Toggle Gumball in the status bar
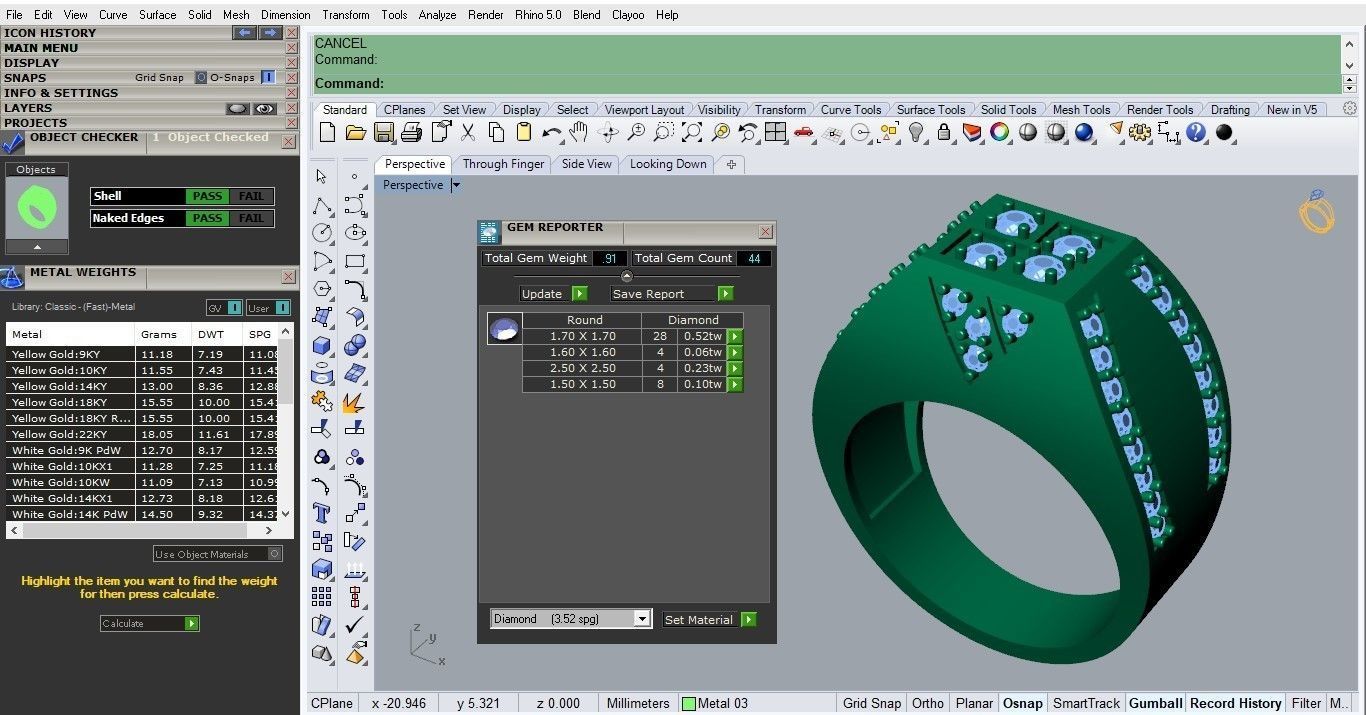The height and width of the screenshot is (715, 1366). click(x=1155, y=703)
